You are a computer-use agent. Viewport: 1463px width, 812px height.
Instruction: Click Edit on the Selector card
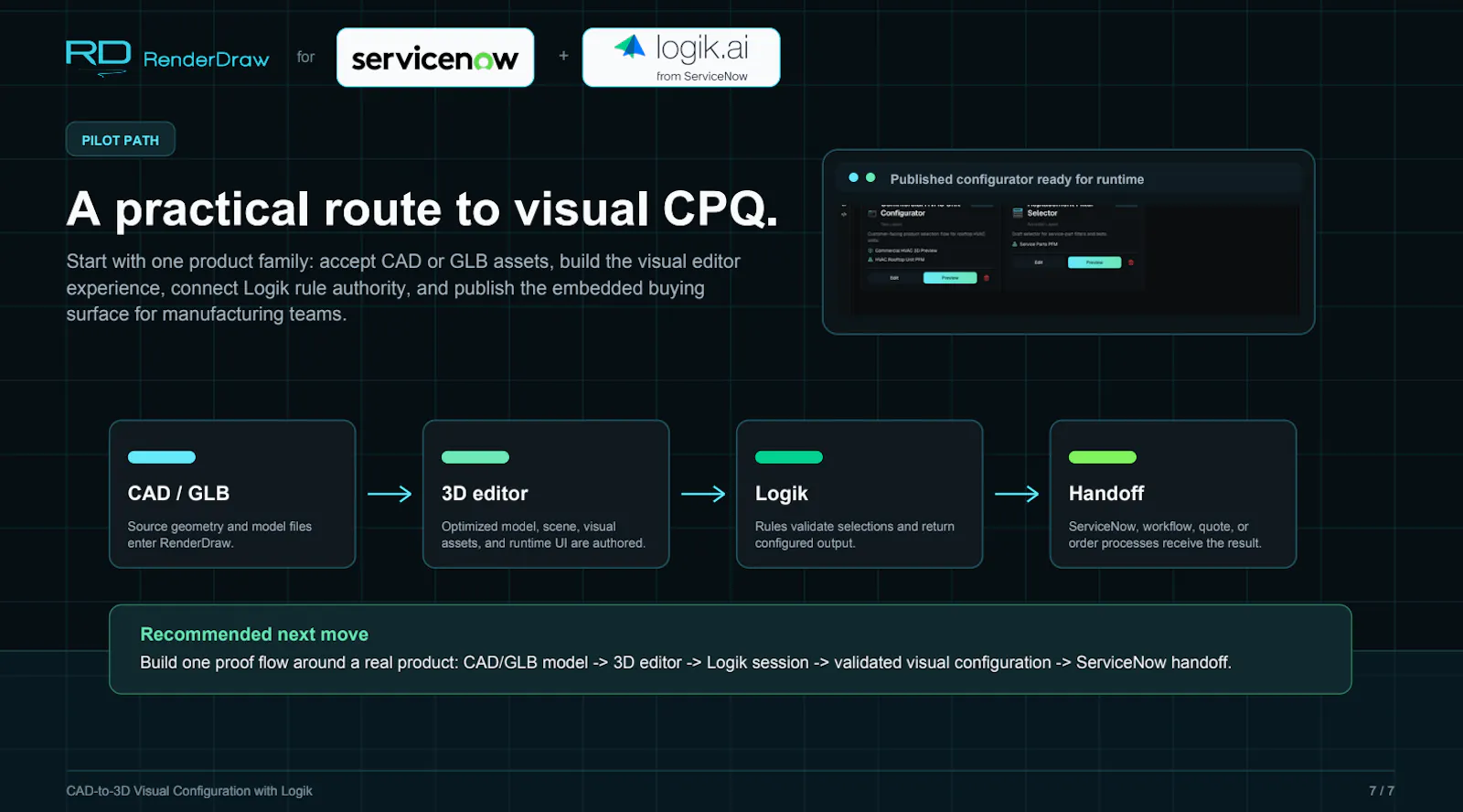coord(1039,262)
